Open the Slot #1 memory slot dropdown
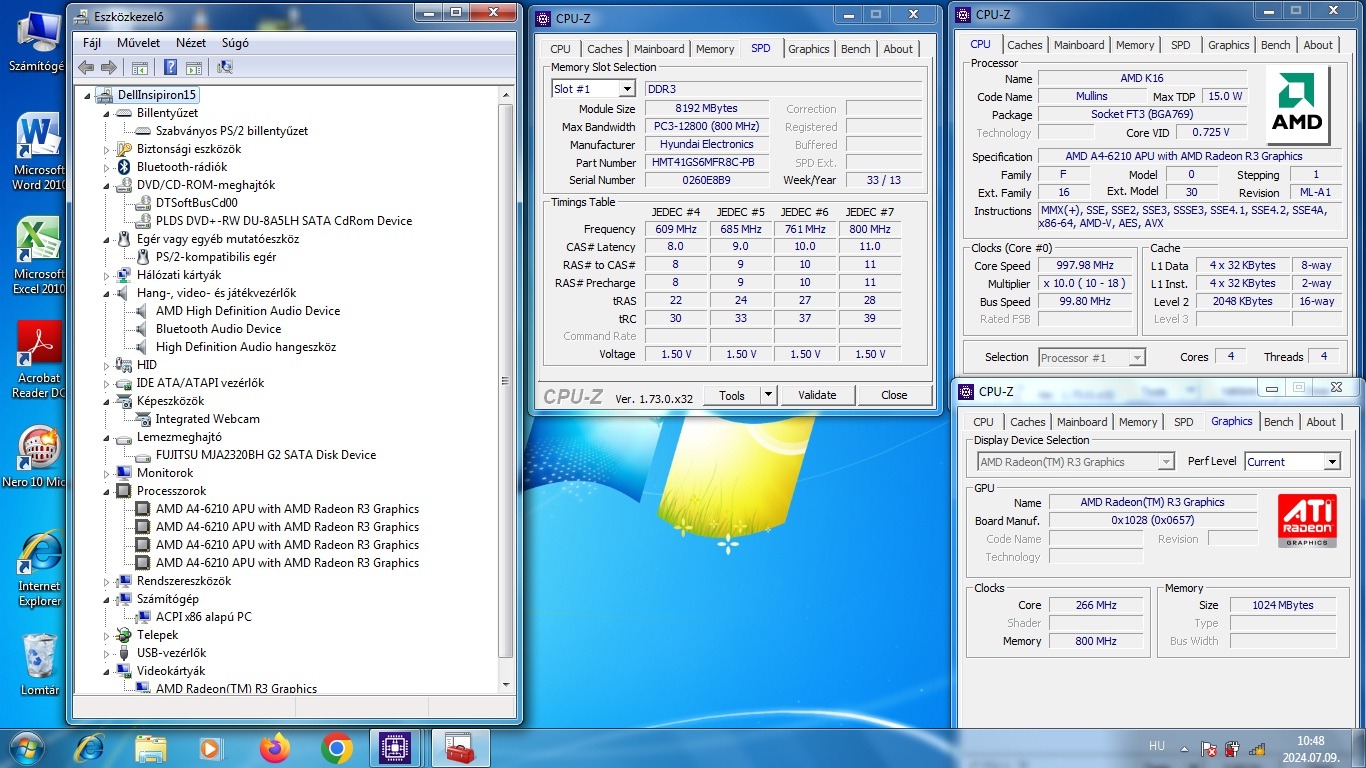Screen dimensions: 1366x768 click(626, 89)
